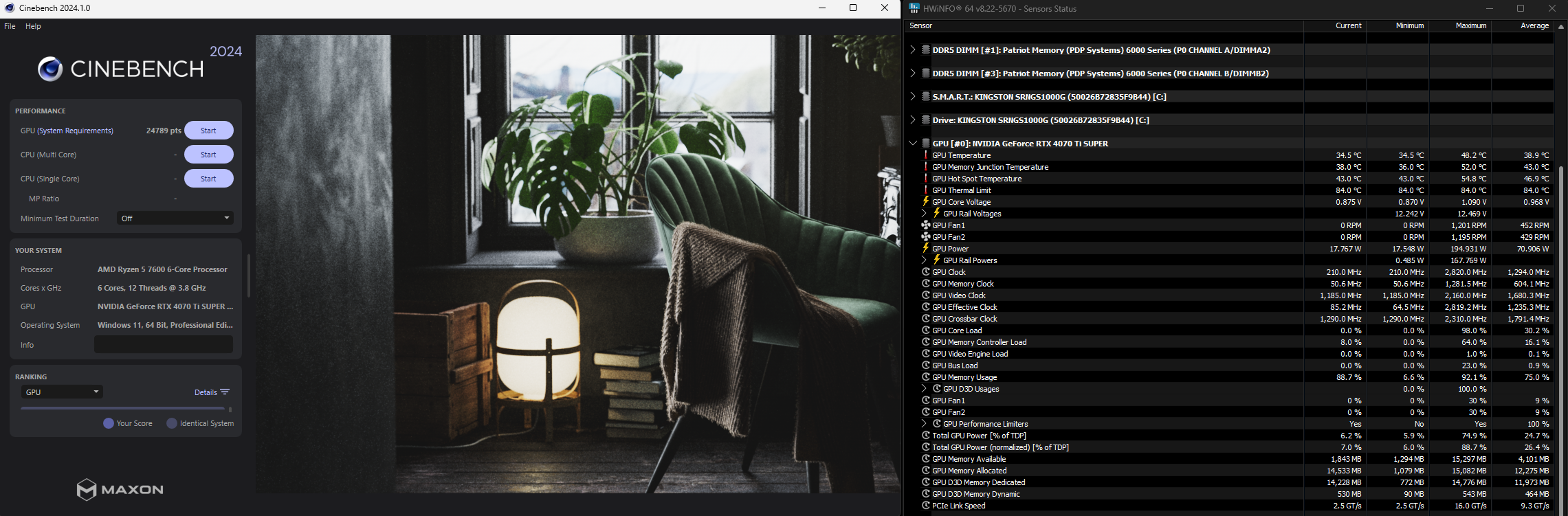This screenshot has width=1568, height=516.
Task: Click the Your Score legend dot
Action: (109, 423)
